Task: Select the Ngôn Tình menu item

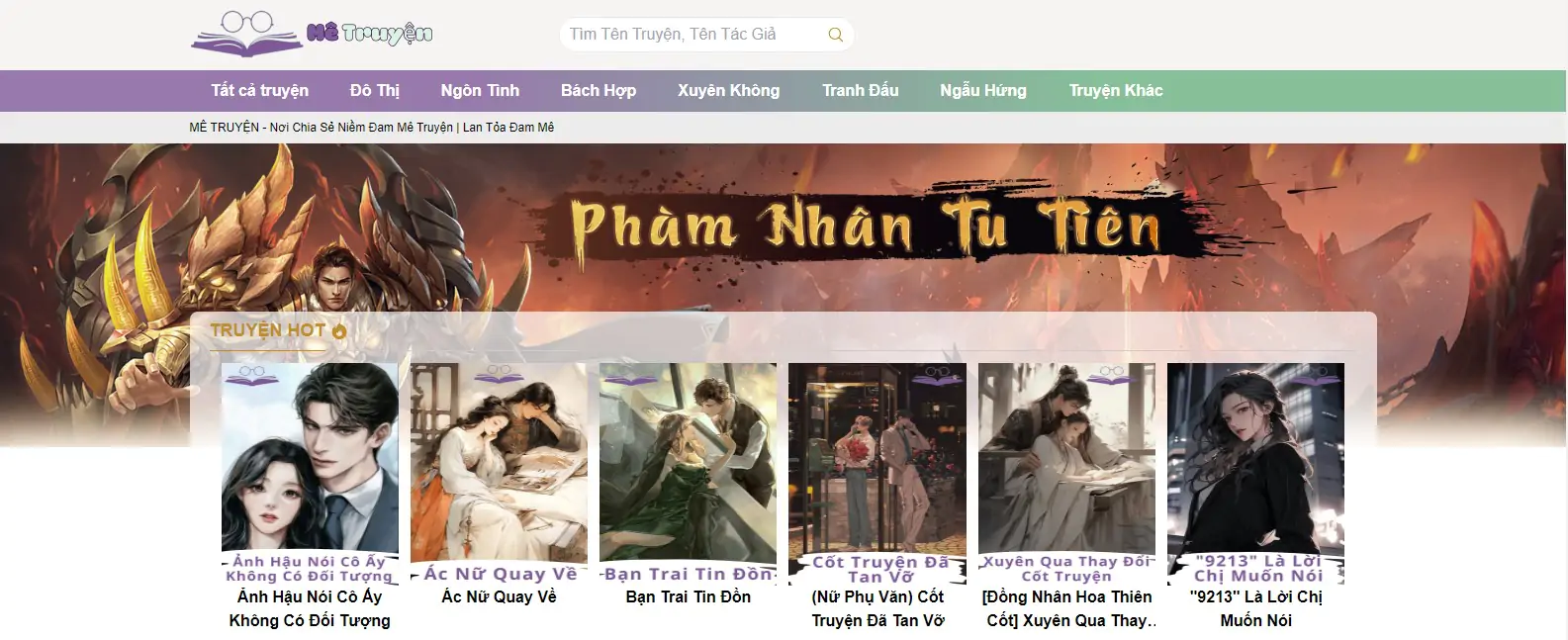Action: click(x=480, y=91)
